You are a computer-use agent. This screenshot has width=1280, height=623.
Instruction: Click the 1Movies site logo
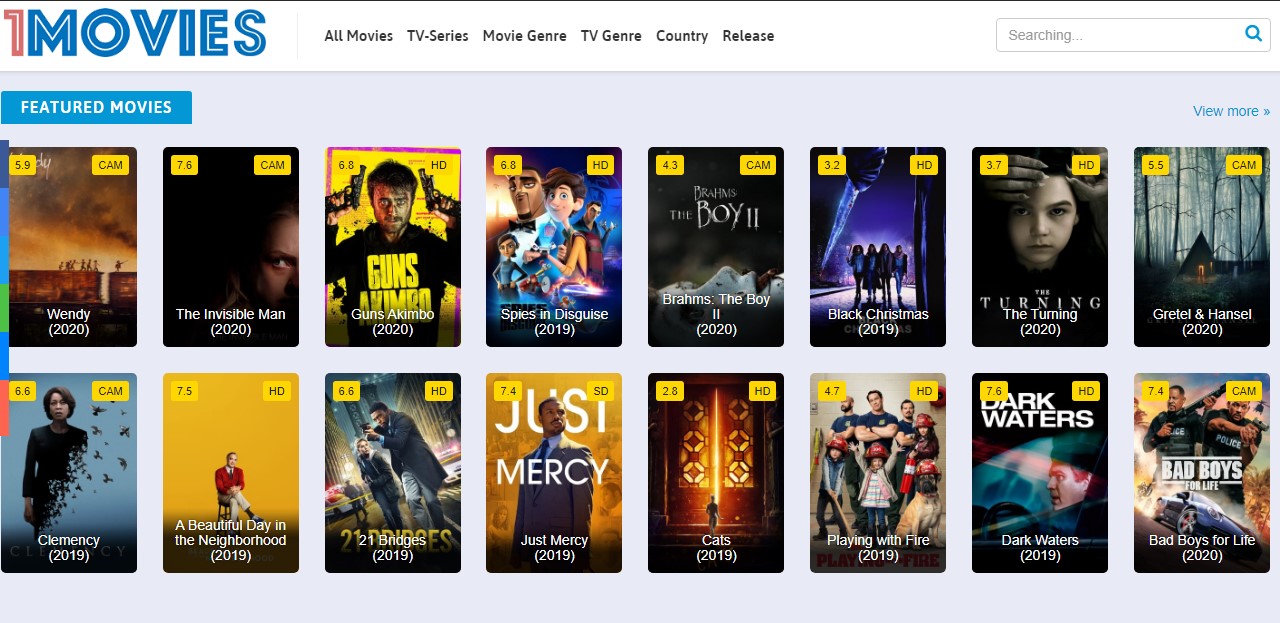pos(135,32)
